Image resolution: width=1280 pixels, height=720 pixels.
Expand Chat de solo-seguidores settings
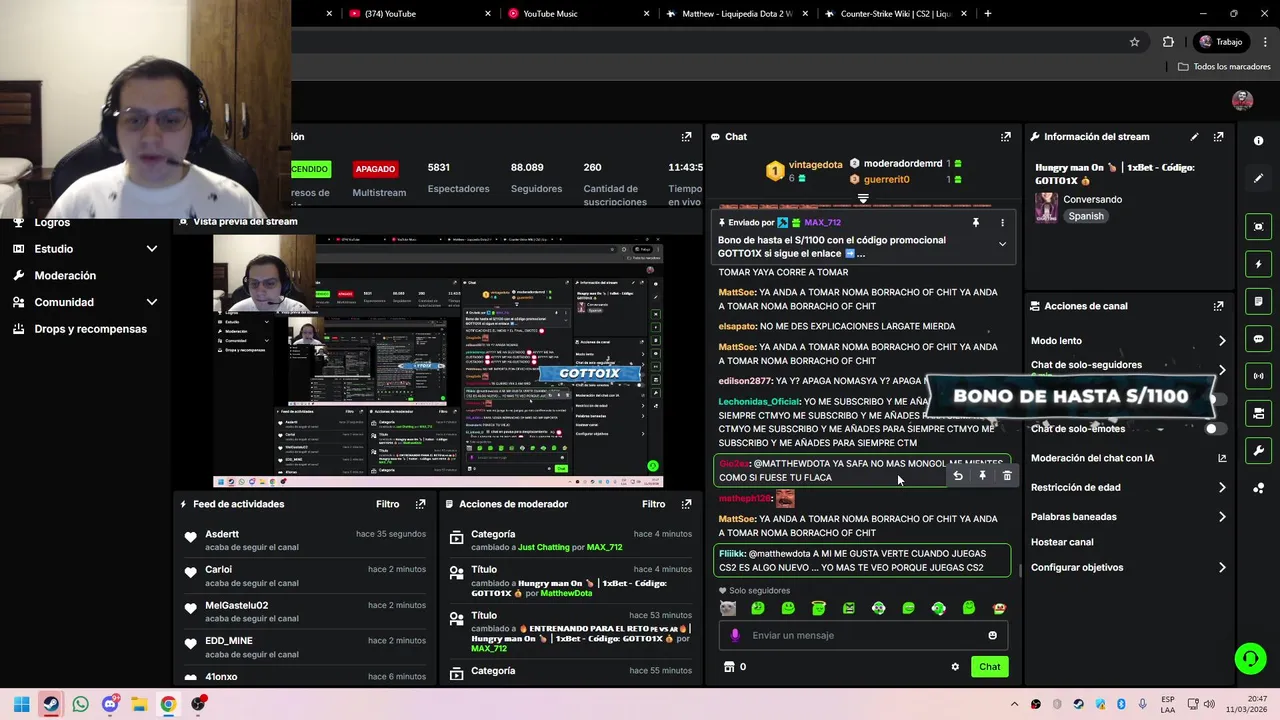(1222, 368)
